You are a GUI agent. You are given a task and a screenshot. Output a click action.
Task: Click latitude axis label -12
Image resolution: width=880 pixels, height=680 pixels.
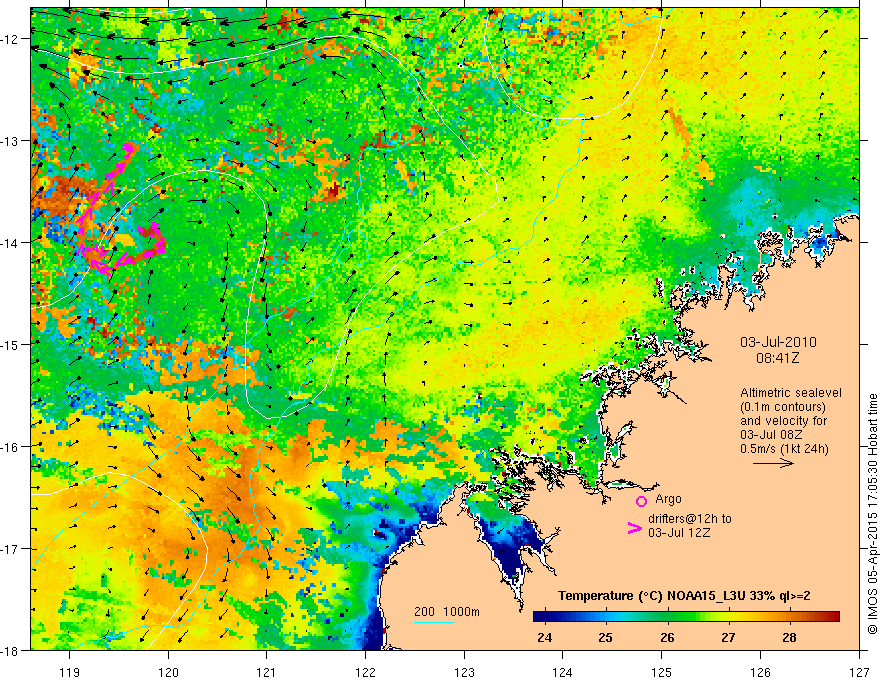coord(10,39)
